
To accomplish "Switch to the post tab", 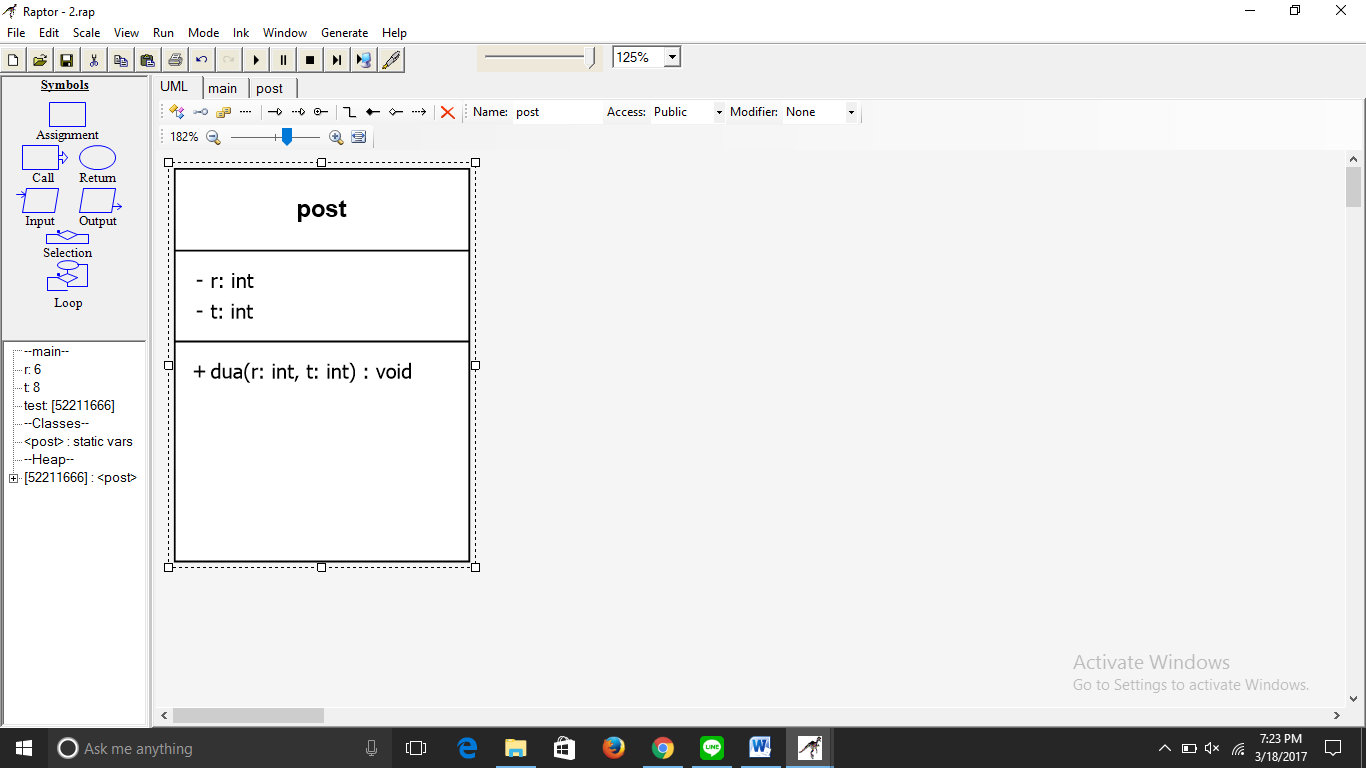I will pos(270,88).
